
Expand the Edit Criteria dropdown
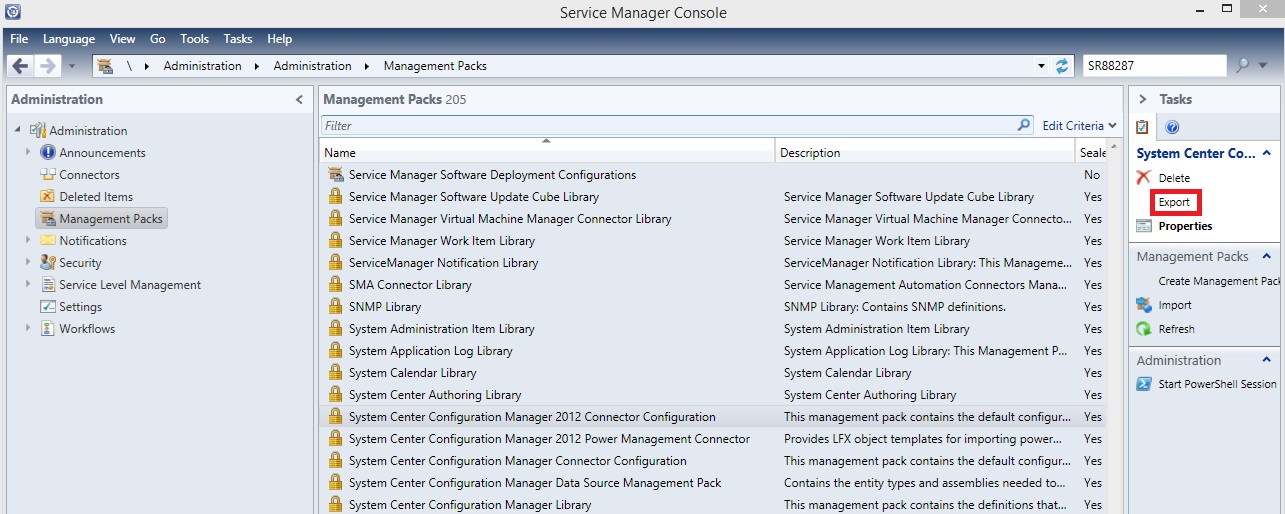click(x=1080, y=126)
